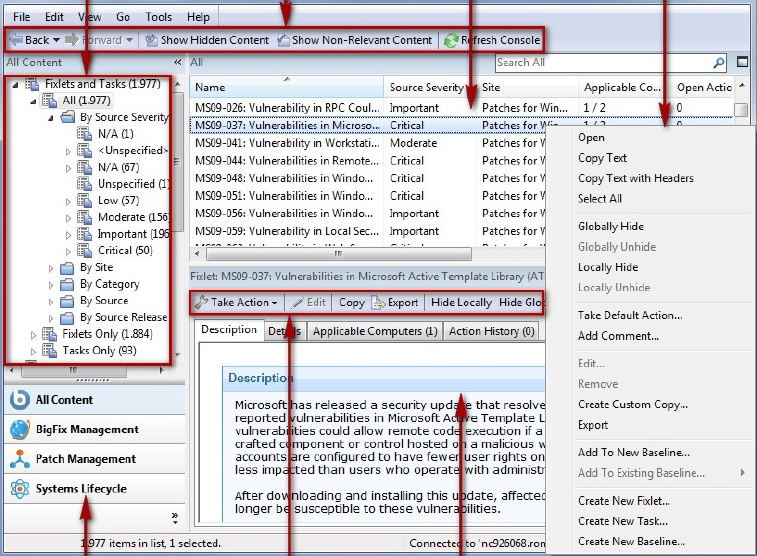757x556 pixels.
Task: Click the Export button with icon
Action: coord(395,303)
